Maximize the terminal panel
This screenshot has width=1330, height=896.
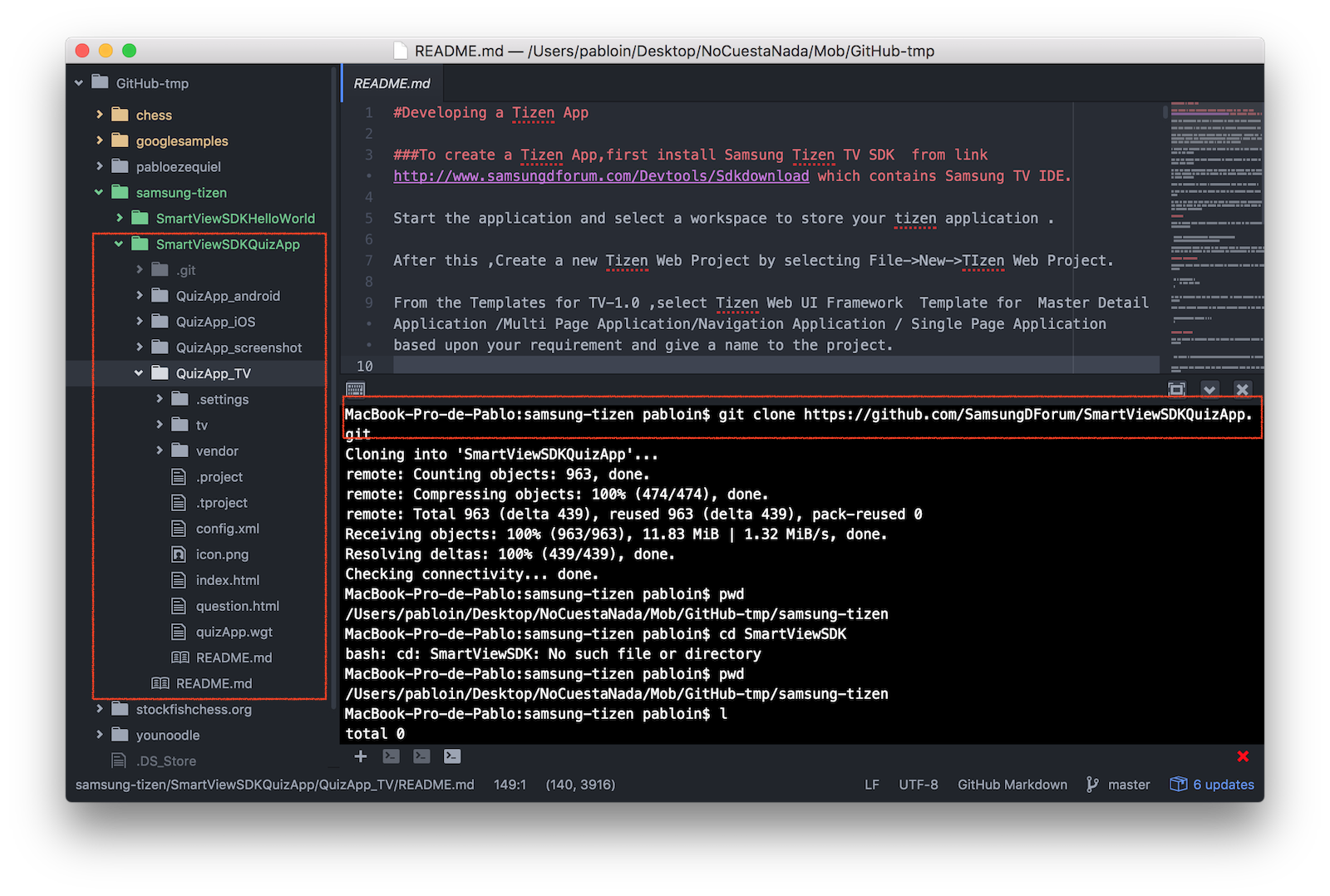point(1177,389)
